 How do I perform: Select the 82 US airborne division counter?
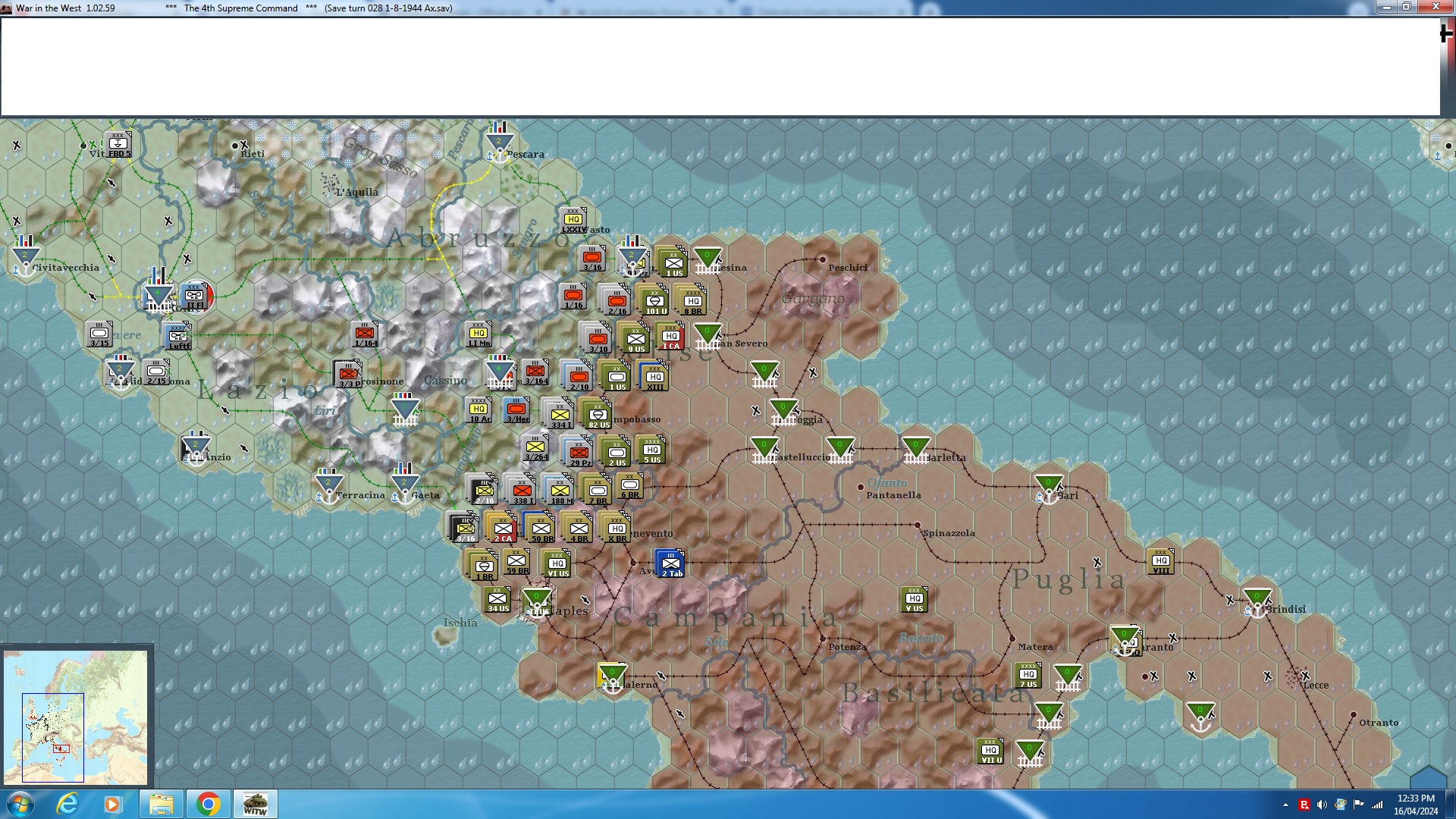pyautogui.click(x=598, y=415)
